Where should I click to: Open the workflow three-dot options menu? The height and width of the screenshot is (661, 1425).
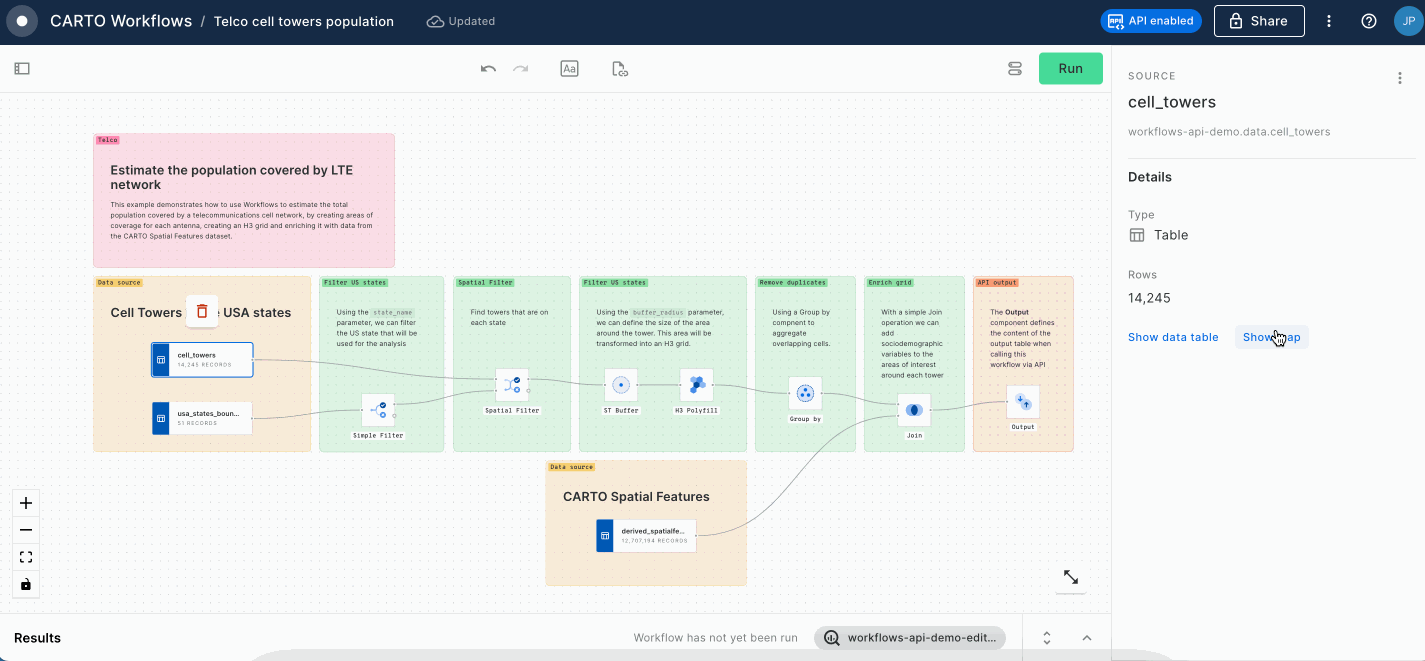1329,21
